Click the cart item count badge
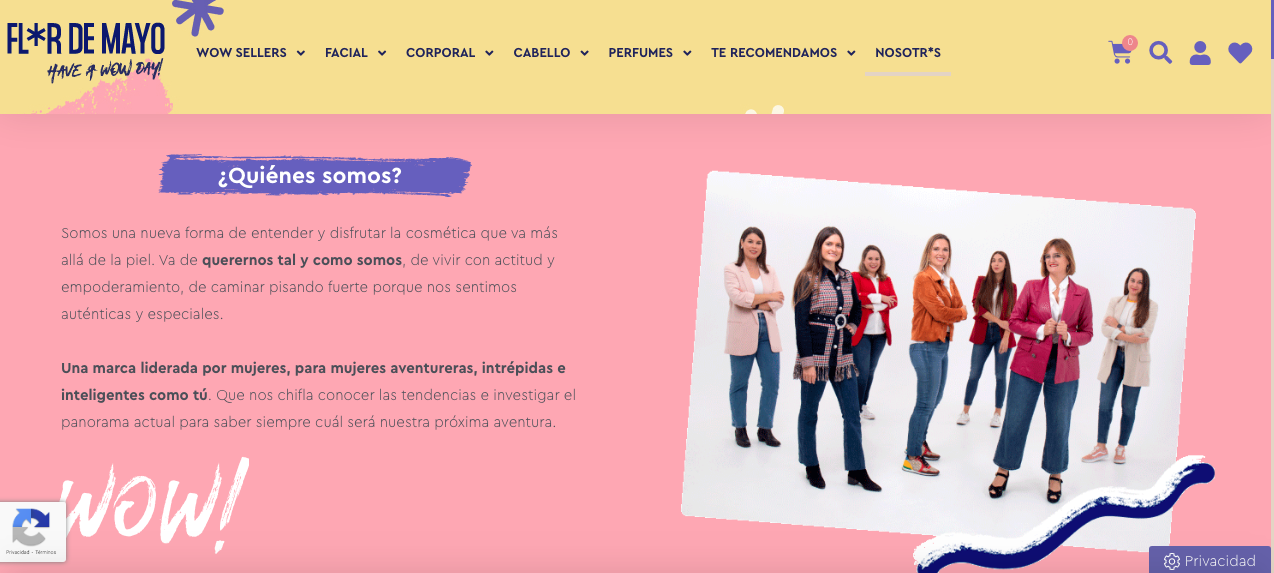Image resolution: width=1274 pixels, height=573 pixels. pos(1130,42)
